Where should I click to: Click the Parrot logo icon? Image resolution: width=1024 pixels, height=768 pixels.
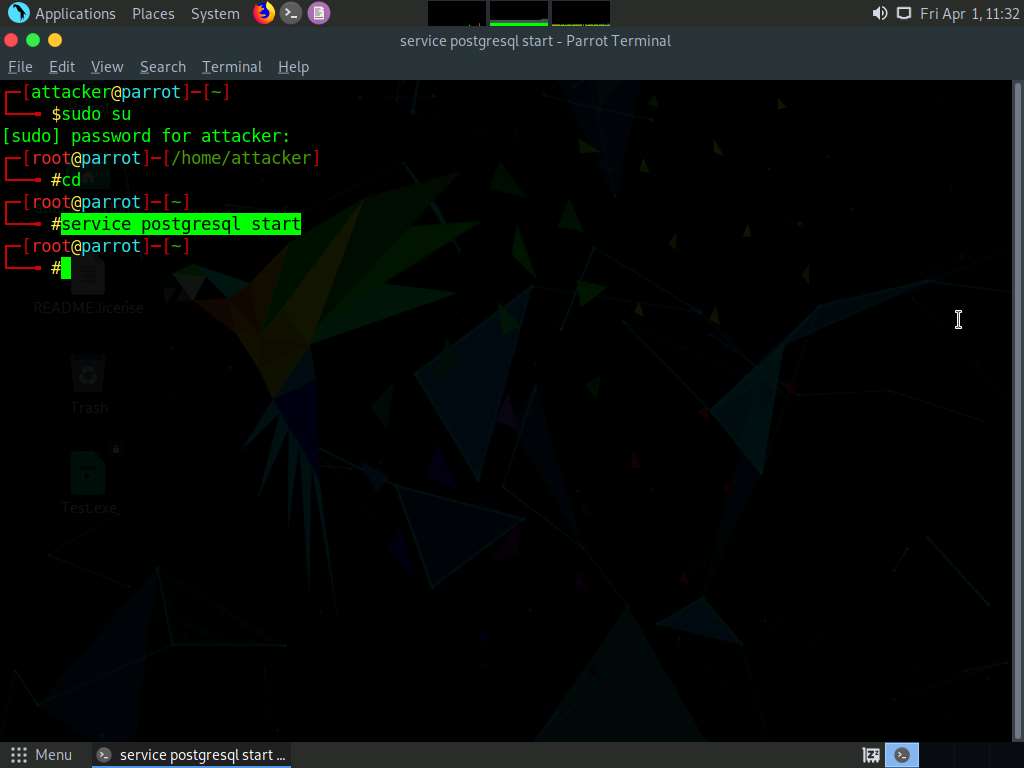click(18, 13)
